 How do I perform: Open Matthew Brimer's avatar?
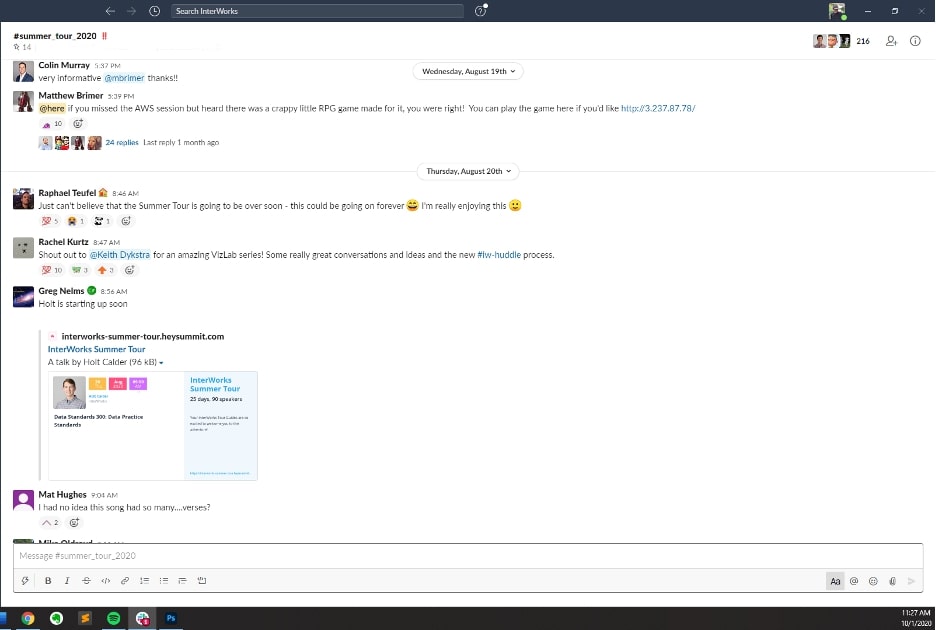[x=23, y=102]
